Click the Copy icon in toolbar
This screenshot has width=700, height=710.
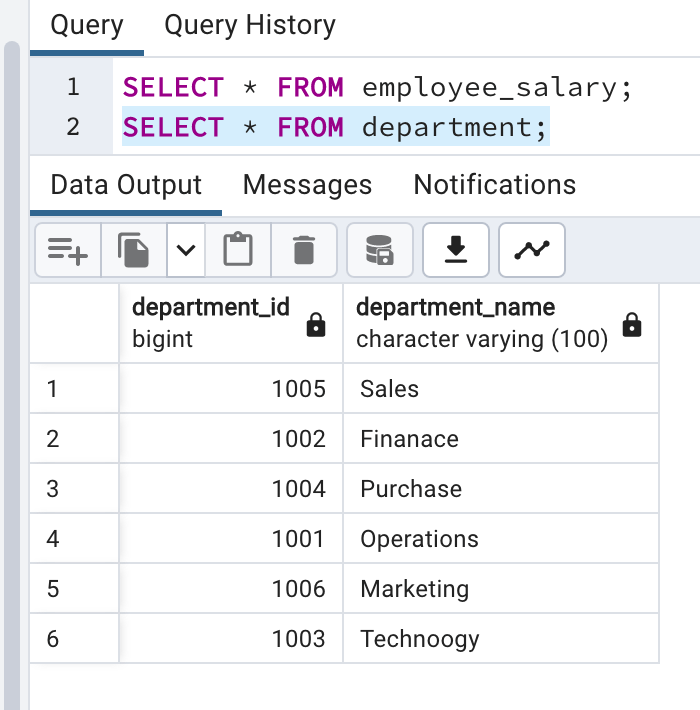133,250
